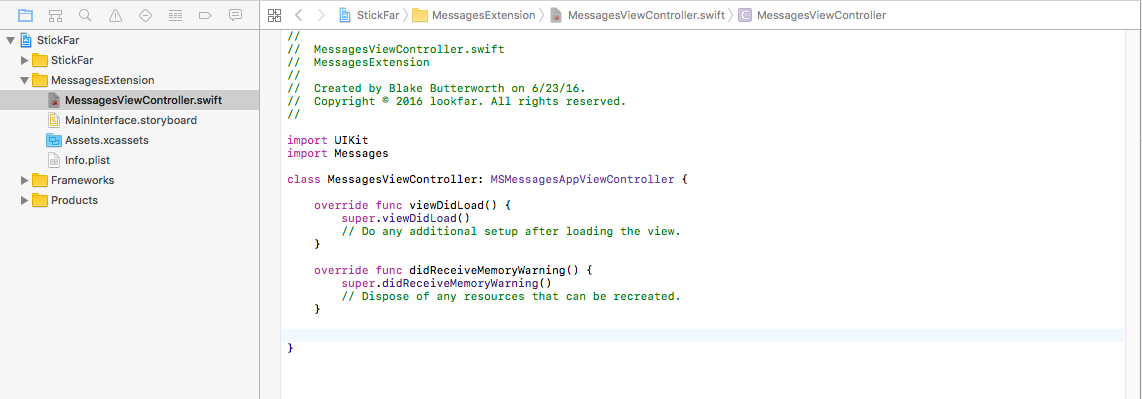The width and height of the screenshot is (1142, 399).
Task: Collapse the StickFar project root
Action: point(10,40)
